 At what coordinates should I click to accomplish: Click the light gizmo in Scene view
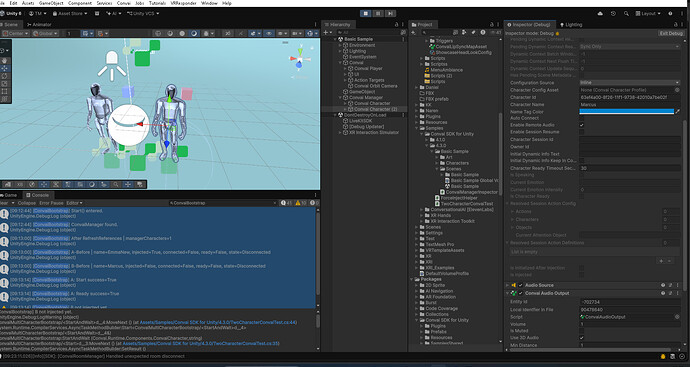point(112,66)
